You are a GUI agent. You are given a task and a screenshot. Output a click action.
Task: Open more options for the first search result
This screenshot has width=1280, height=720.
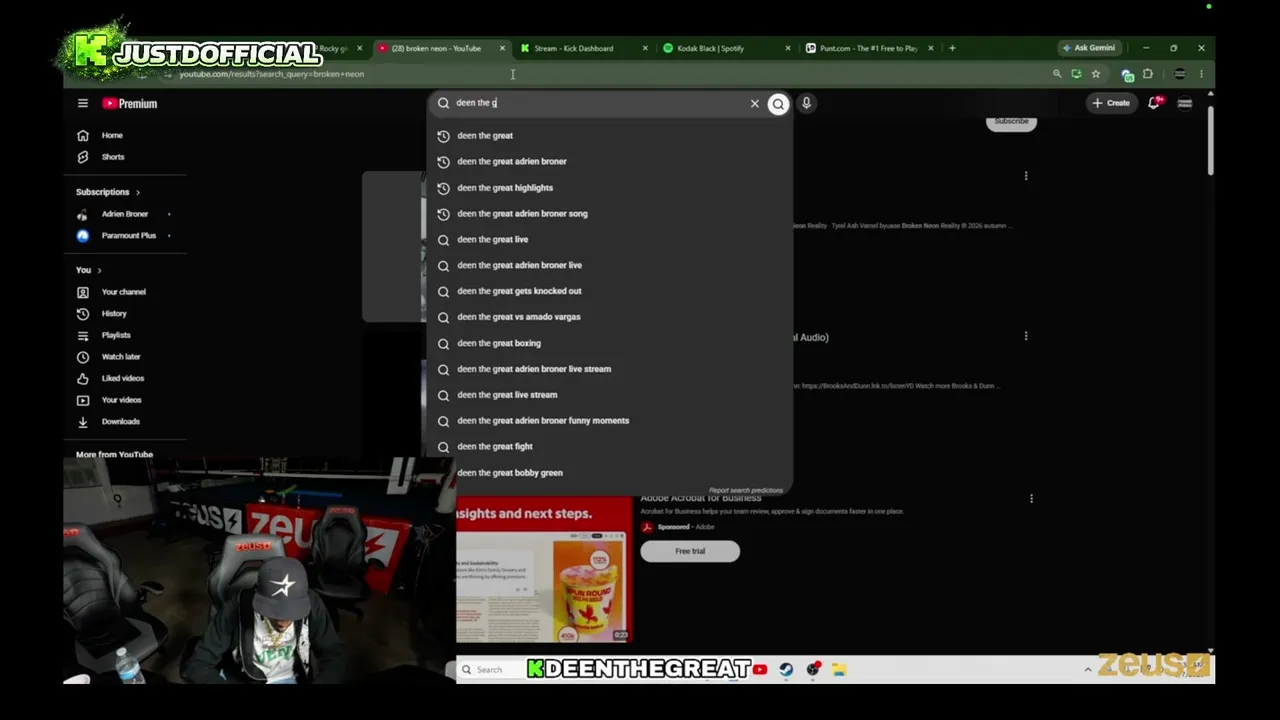pos(1026,176)
